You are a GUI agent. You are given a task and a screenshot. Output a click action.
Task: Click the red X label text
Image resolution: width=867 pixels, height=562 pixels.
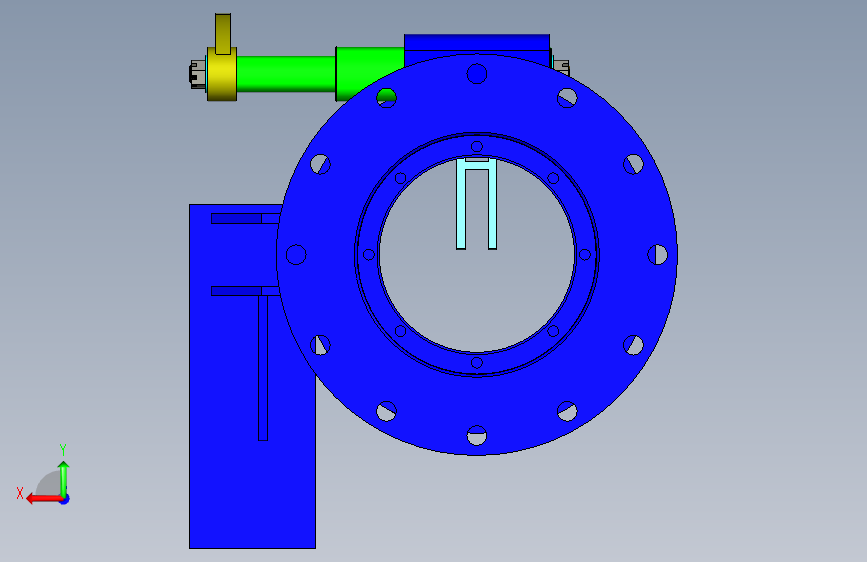coord(20,493)
